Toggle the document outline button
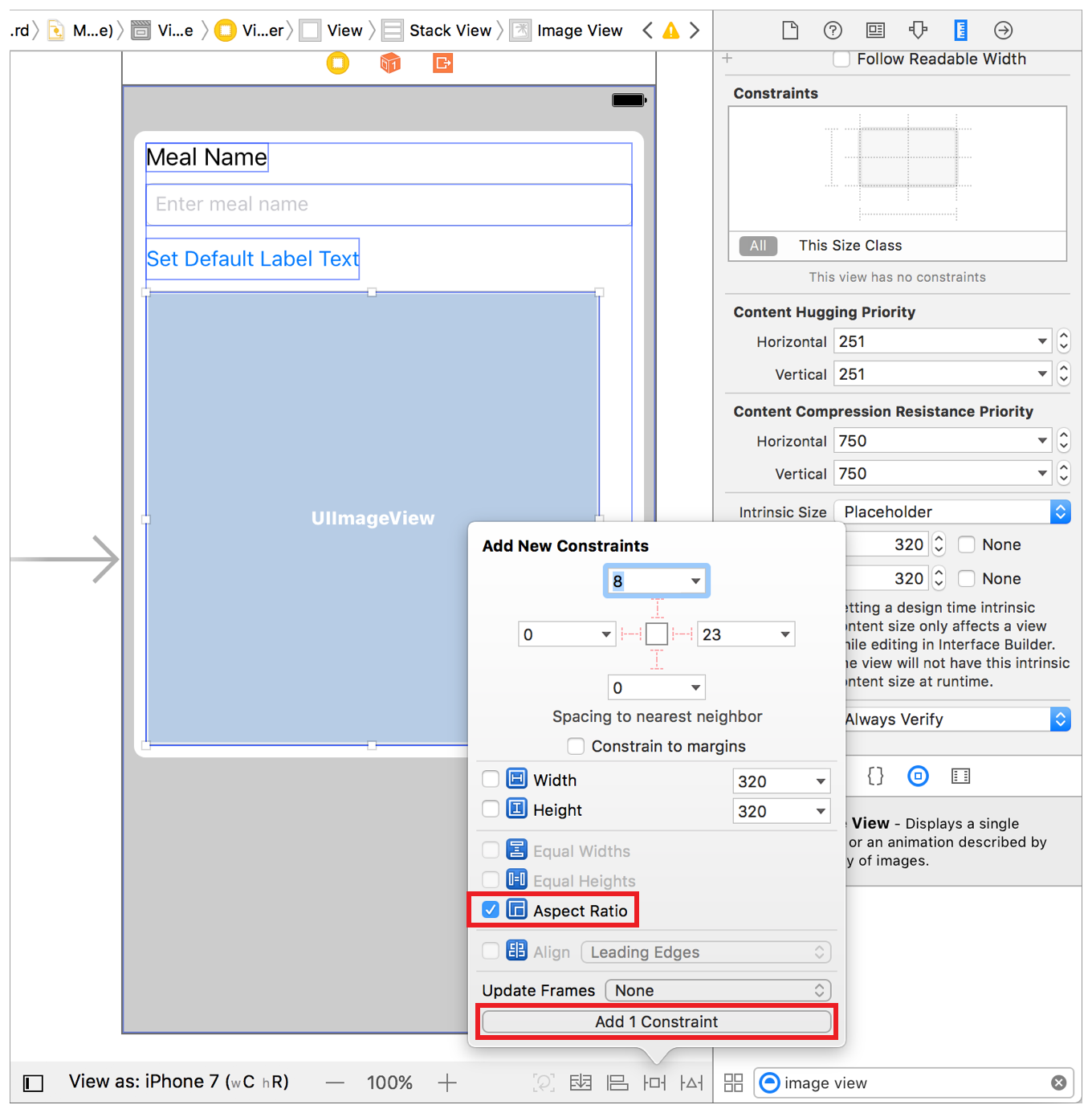 click(33, 1083)
